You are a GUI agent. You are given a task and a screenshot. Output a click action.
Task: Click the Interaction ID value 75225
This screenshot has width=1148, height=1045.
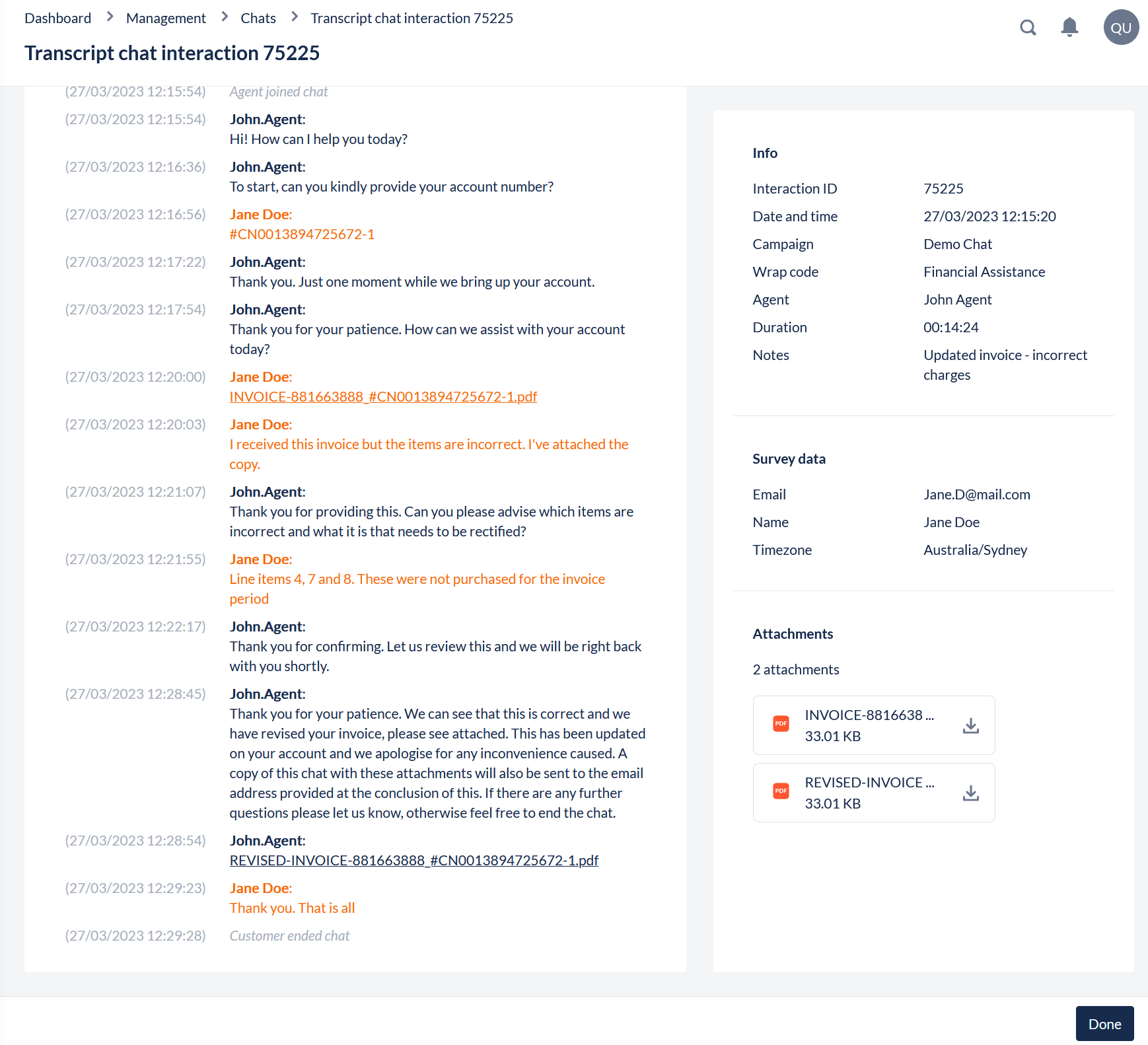[x=943, y=189]
